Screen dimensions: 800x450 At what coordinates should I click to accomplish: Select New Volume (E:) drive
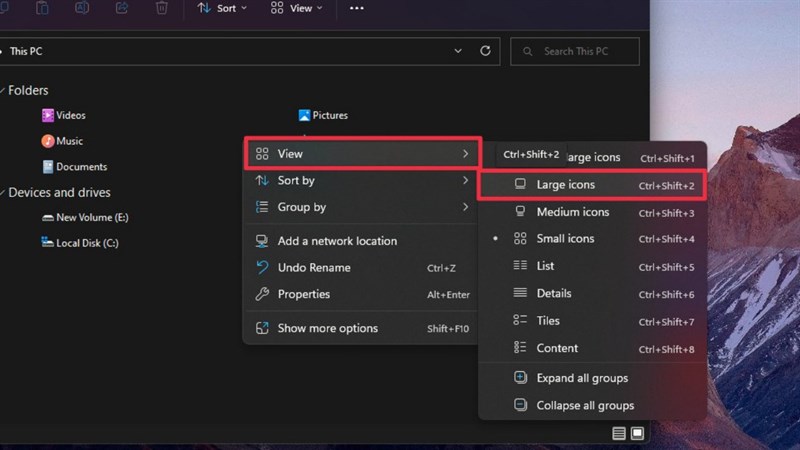point(85,217)
